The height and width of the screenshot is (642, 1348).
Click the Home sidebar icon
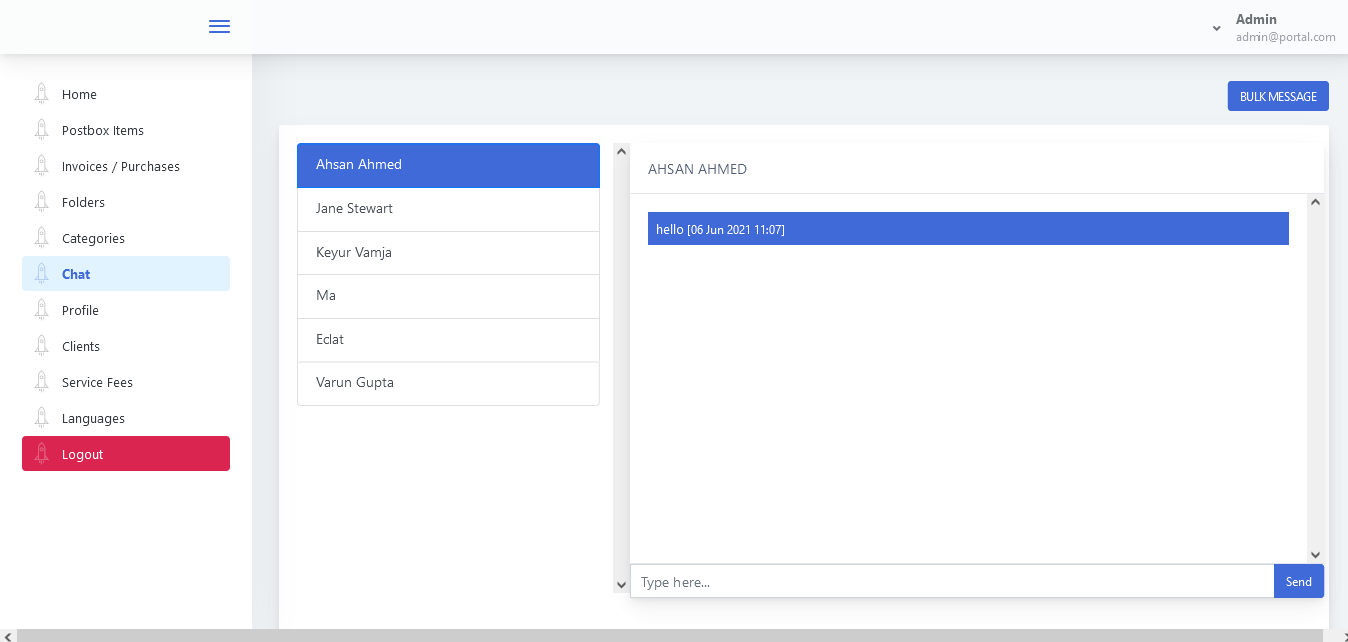[41, 92]
